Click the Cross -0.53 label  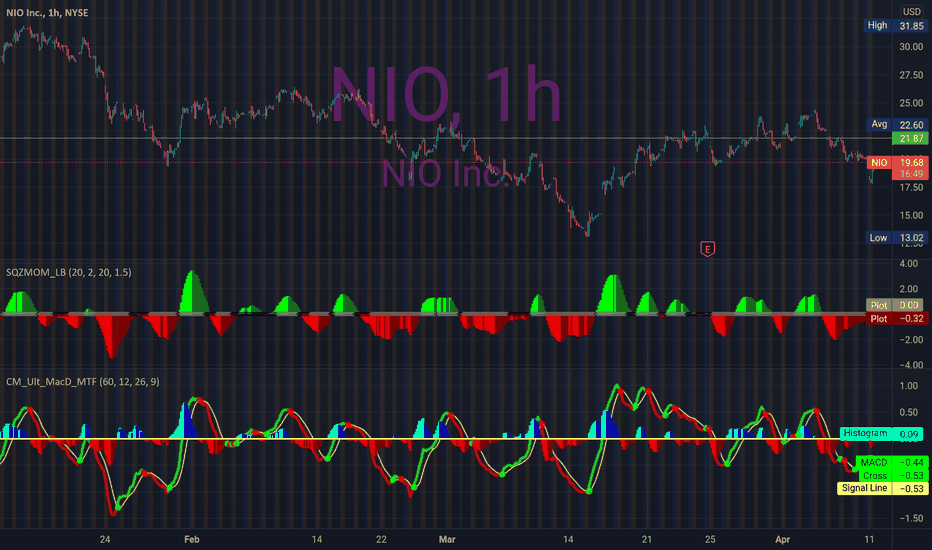[x=893, y=475]
